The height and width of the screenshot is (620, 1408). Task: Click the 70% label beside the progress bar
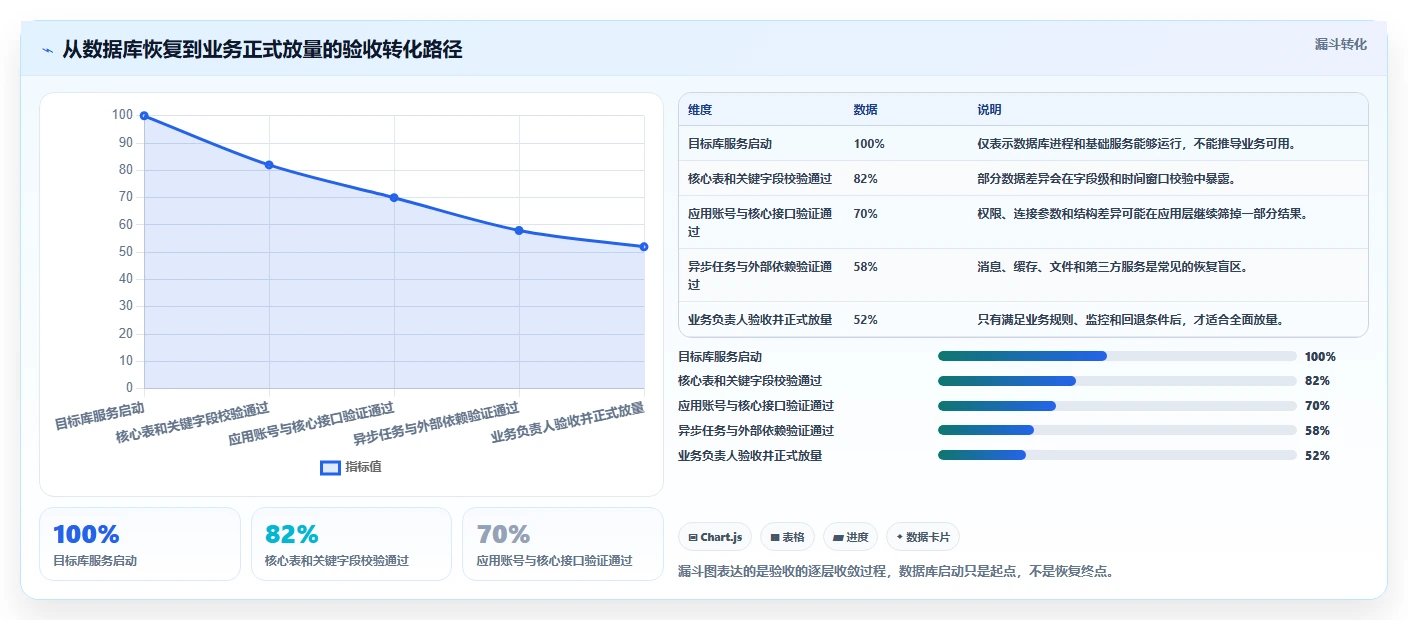(1317, 406)
